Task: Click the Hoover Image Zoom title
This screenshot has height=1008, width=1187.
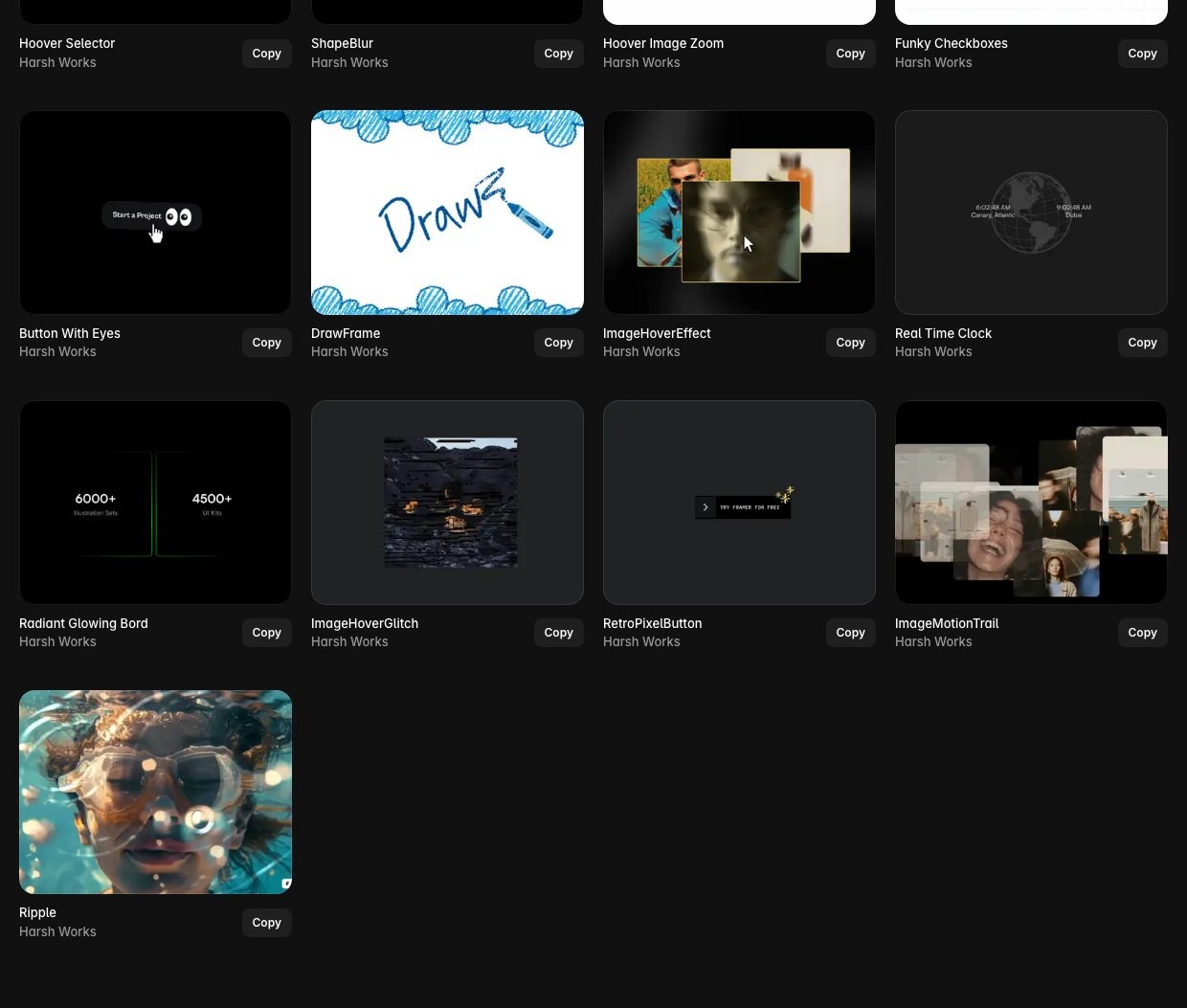Action: coord(663,44)
